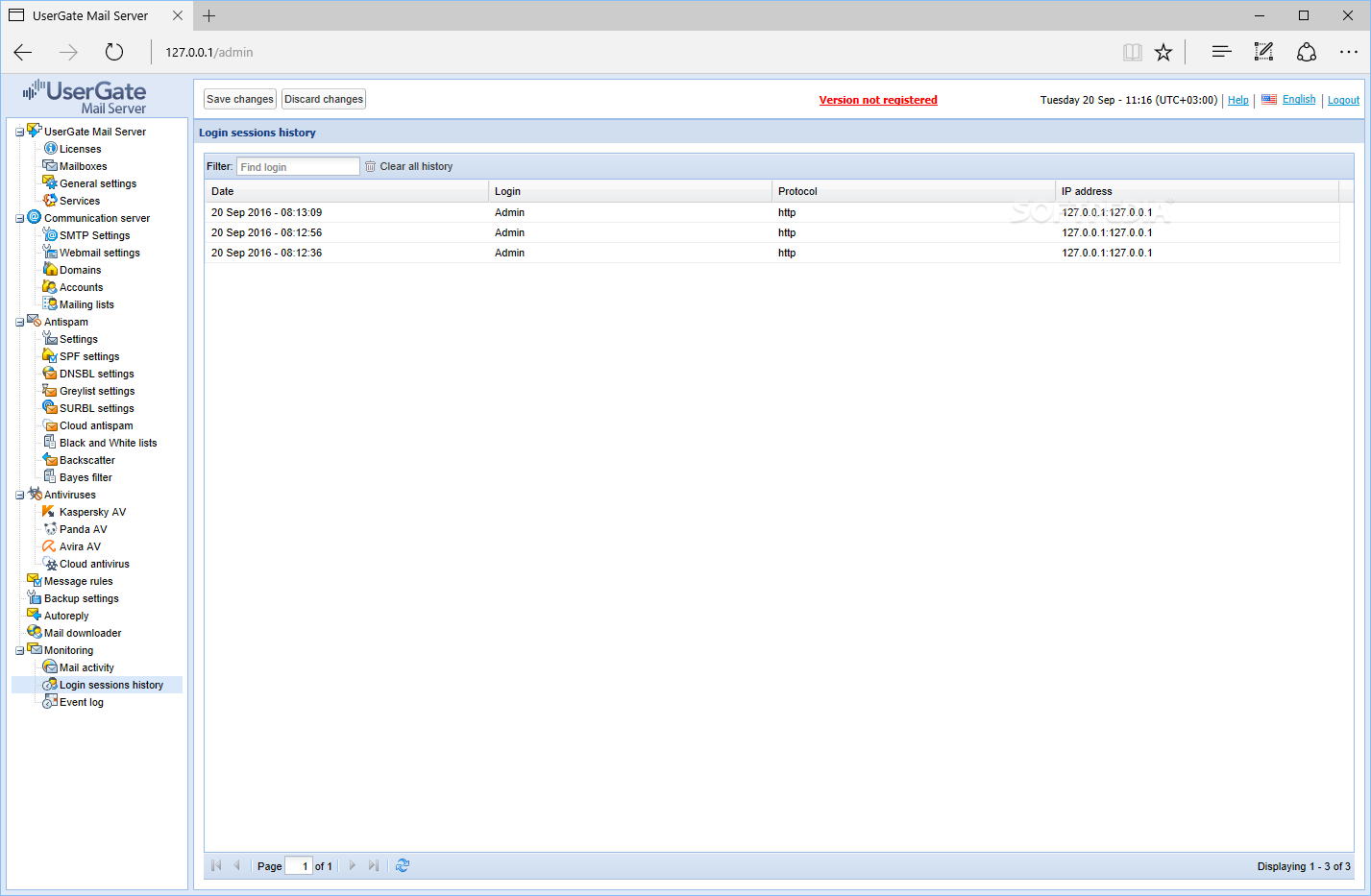Click the page number input field
The image size is (1371, 896).
[299, 865]
